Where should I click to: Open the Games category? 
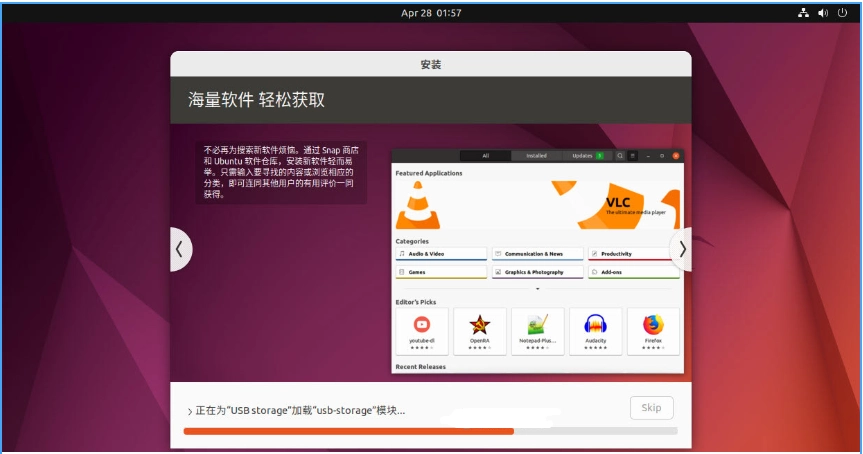(x=441, y=272)
